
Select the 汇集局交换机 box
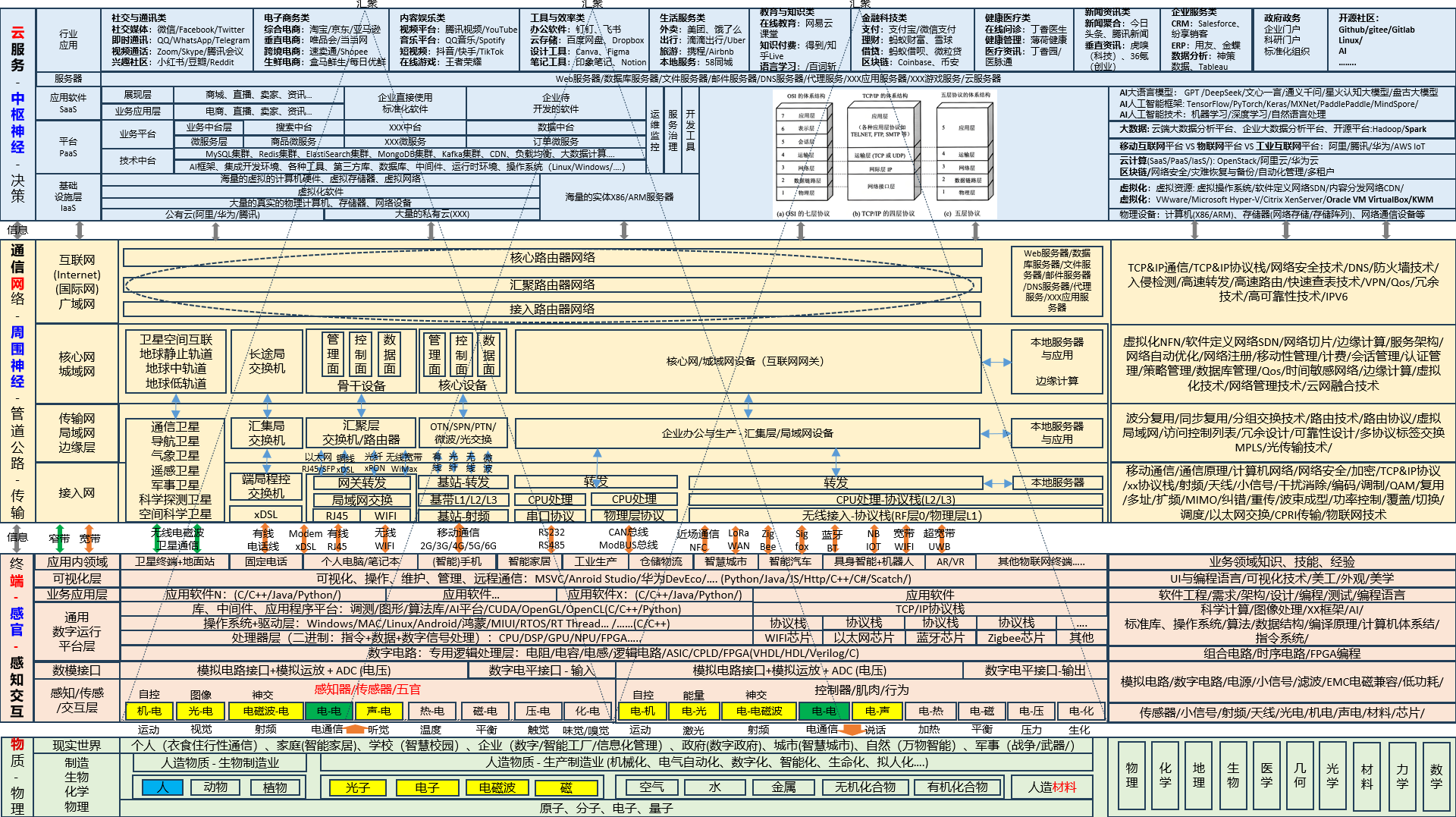(267, 432)
